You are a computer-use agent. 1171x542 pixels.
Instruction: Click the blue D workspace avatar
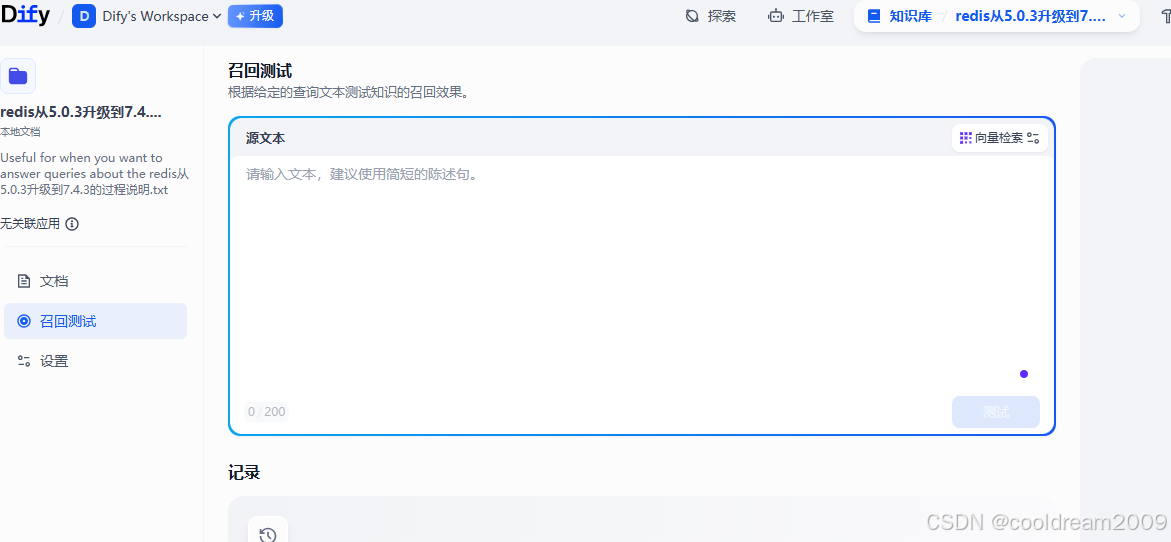(84, 16)
